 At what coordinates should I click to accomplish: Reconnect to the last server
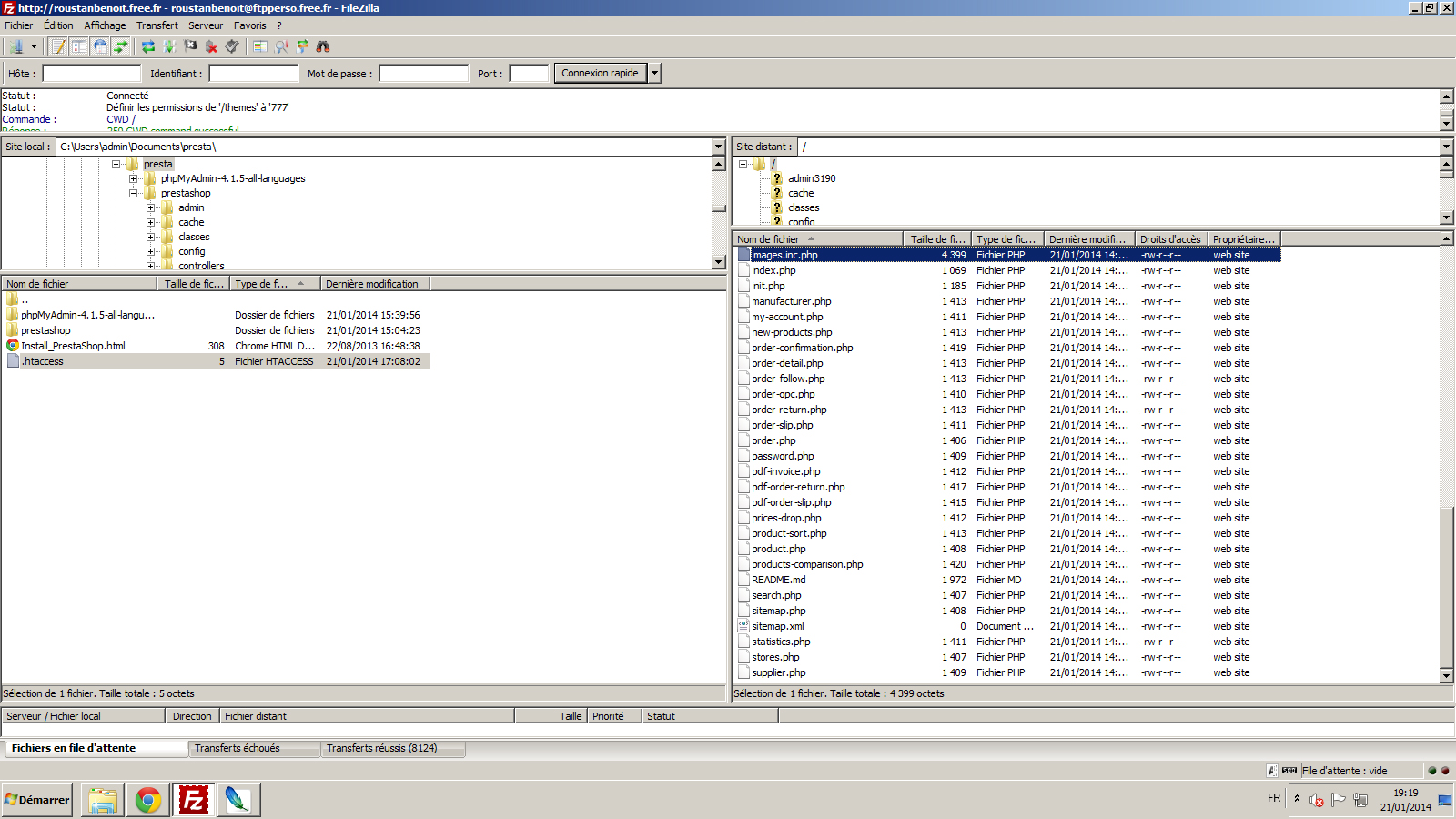[x=232, y=46]
